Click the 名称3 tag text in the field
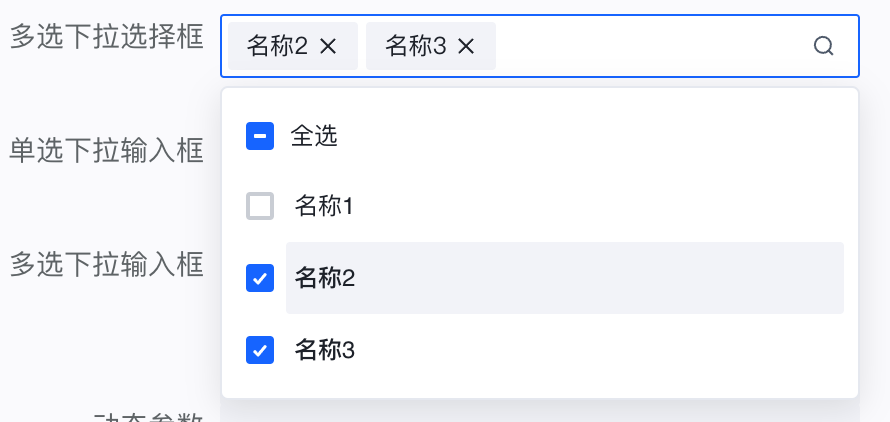This screenshot has height=422, width=890. coord(415,46)
